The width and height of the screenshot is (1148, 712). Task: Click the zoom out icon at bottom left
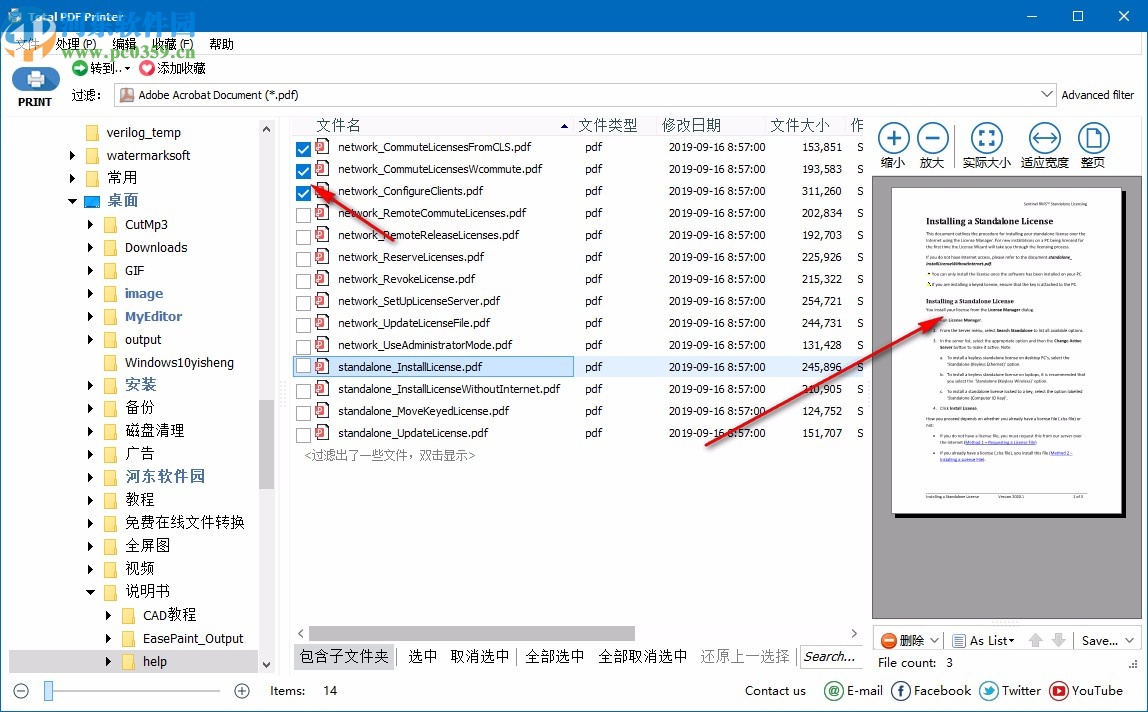pyautogui.click(x=21, y=691)
